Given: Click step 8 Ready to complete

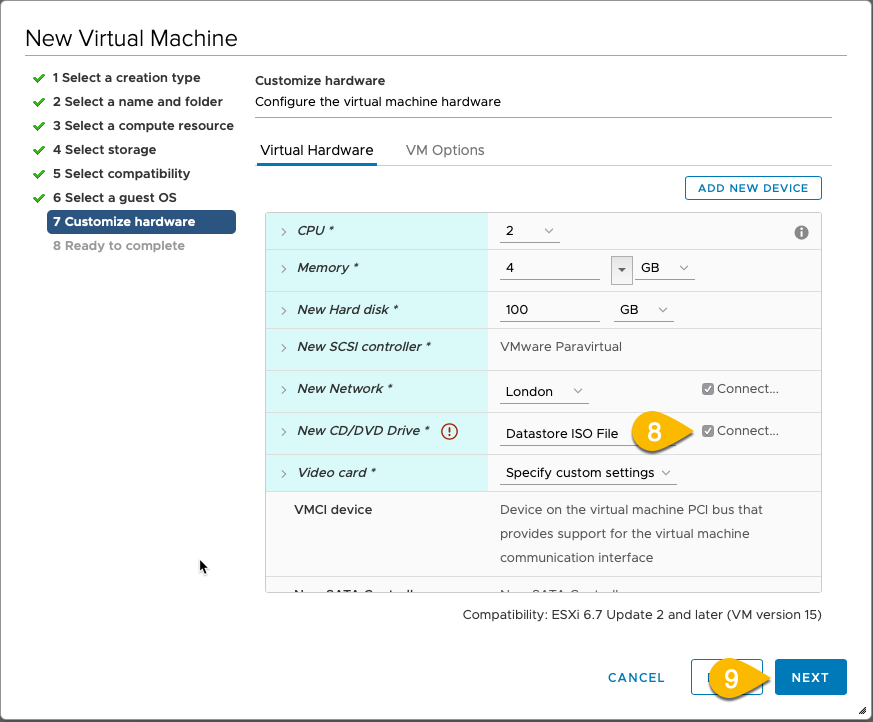Looking at the screenshot, I should click(x=119, y=245).
